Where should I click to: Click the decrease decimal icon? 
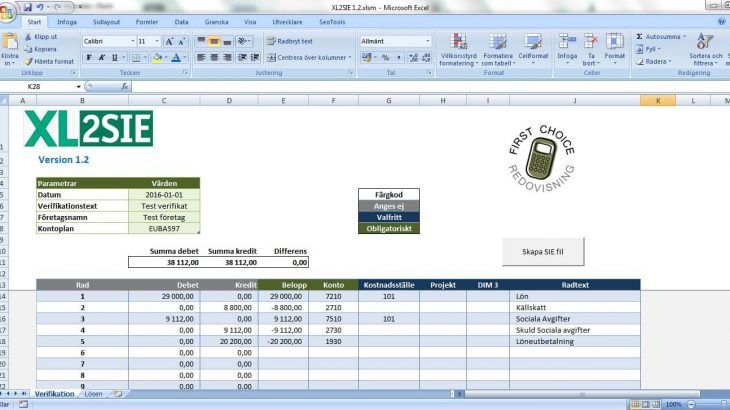426,58
